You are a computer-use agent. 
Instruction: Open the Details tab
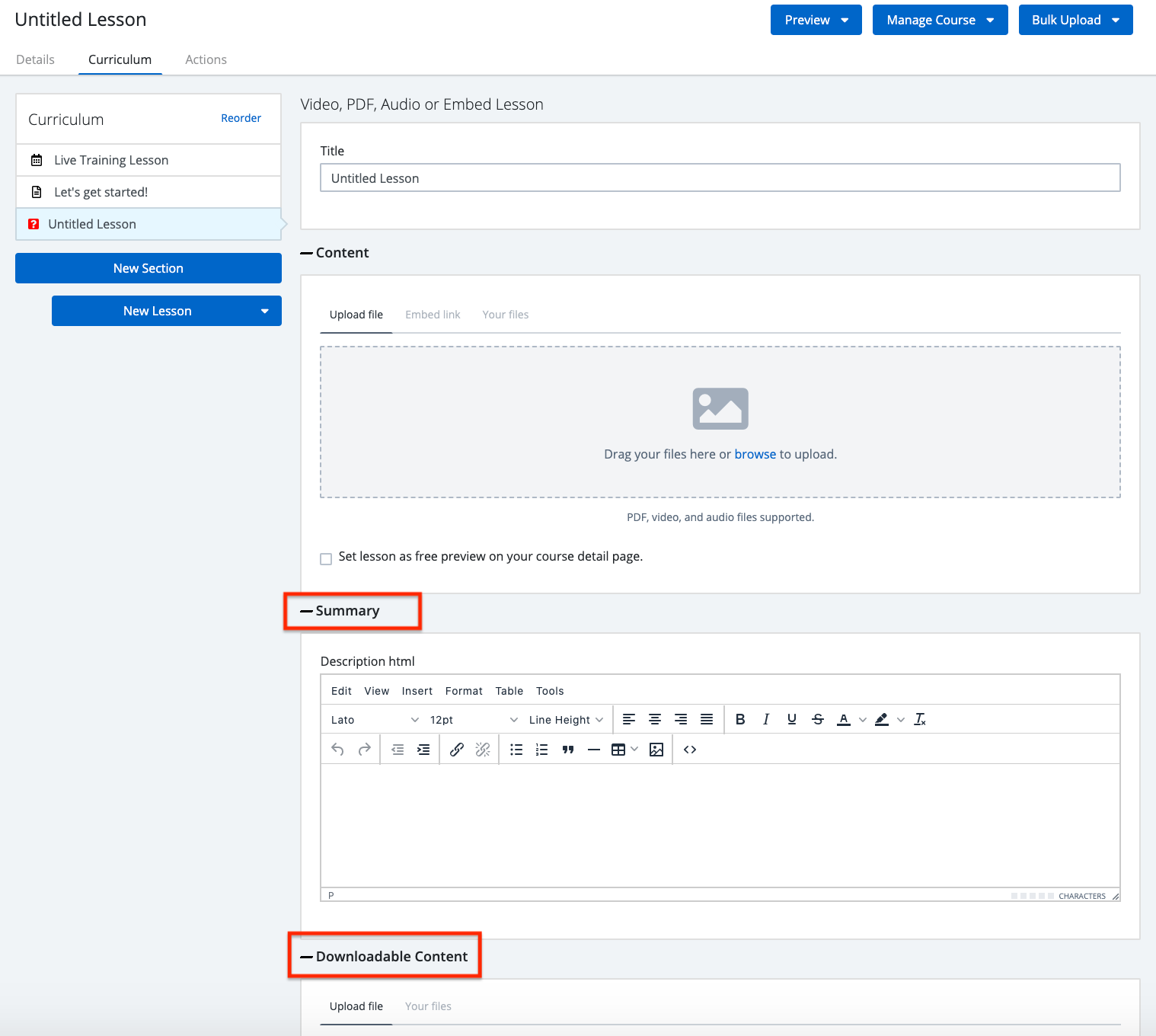click(35, 59)
